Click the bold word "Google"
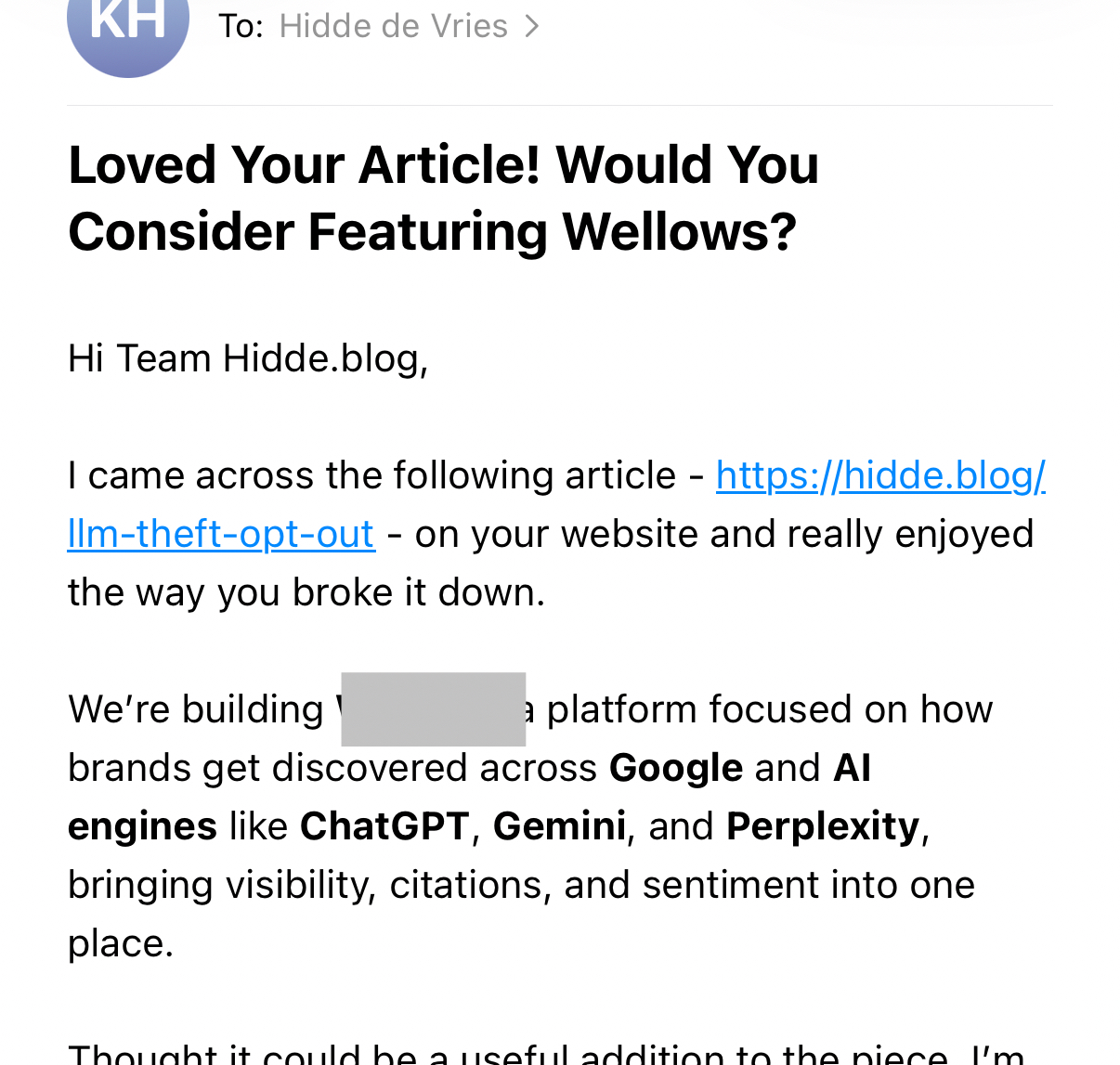The width and height of the screenshot is (1120, 1065). 676,768
